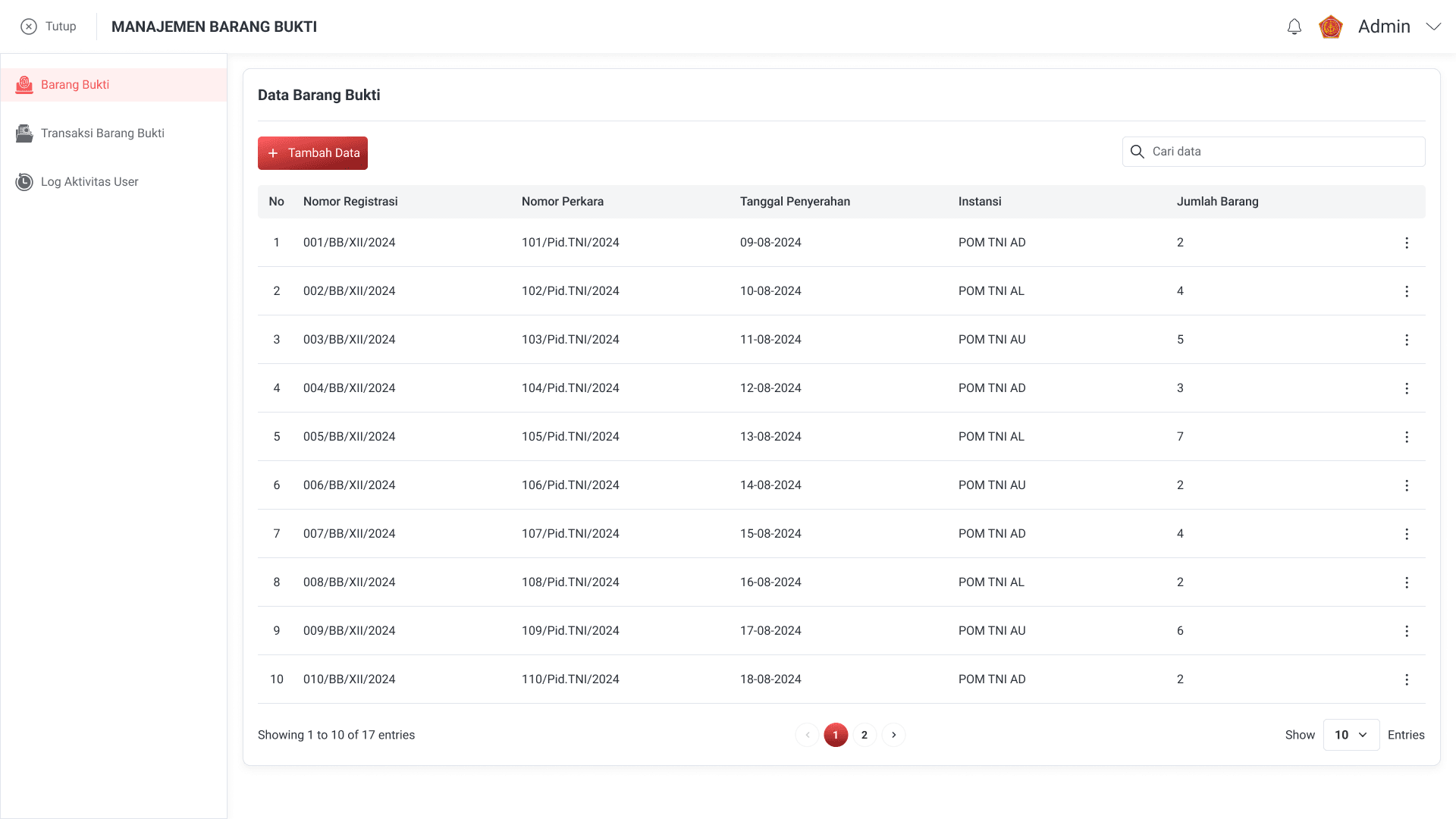Click the notification bell icon

[1294, 27]
